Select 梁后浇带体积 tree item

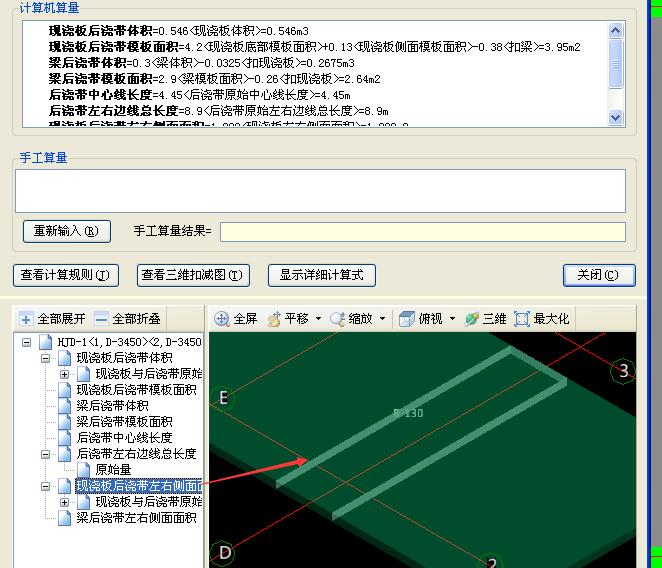pyautogui.click(x=112, y=406)
